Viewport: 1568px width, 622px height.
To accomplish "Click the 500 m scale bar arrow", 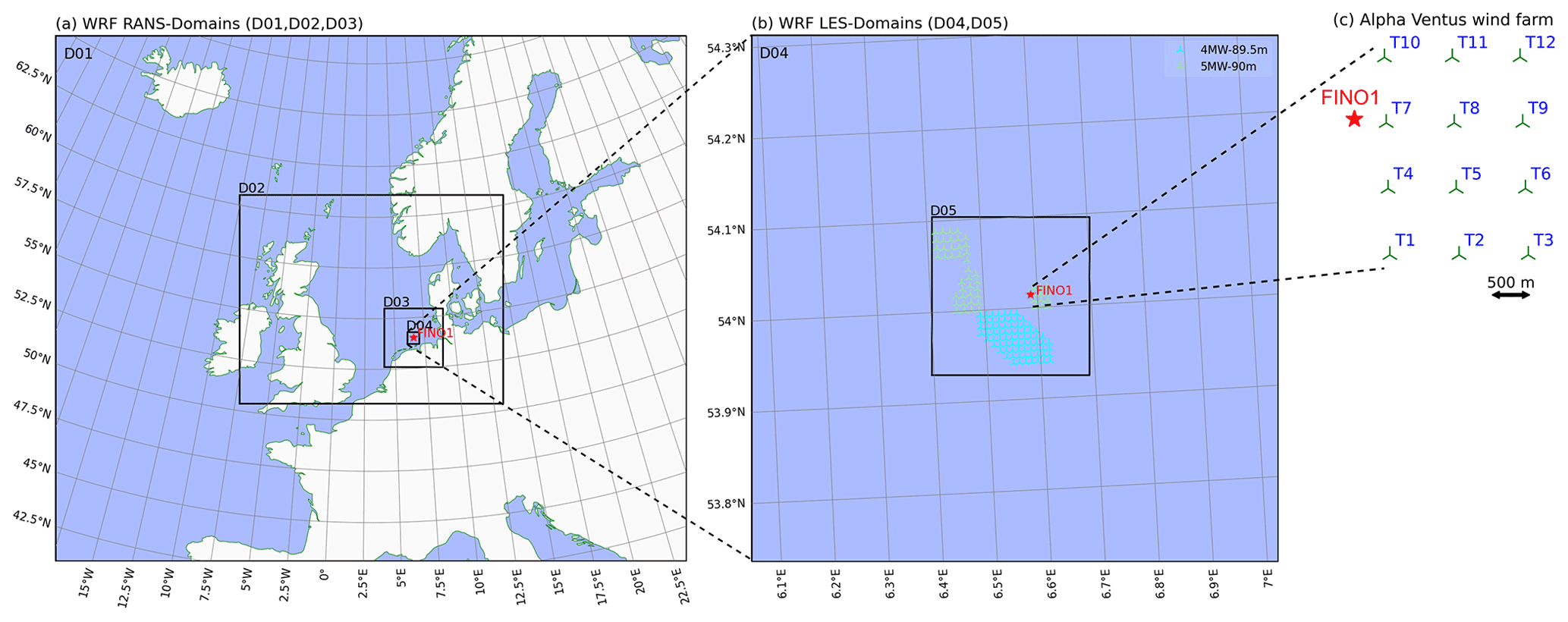I will click(x=1510, y=294).
